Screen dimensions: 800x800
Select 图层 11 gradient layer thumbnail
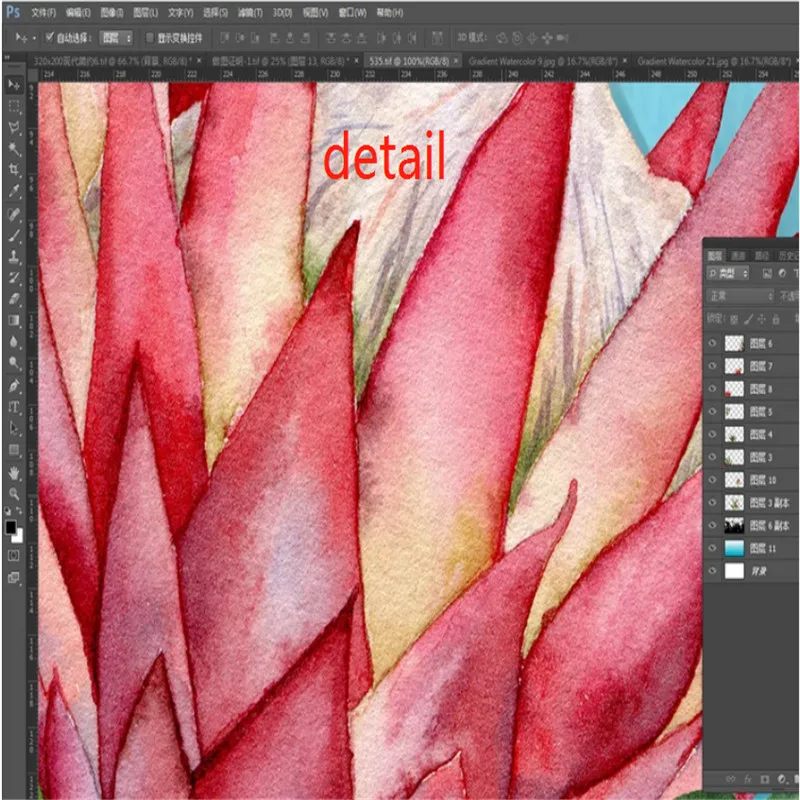coord(734,548)
